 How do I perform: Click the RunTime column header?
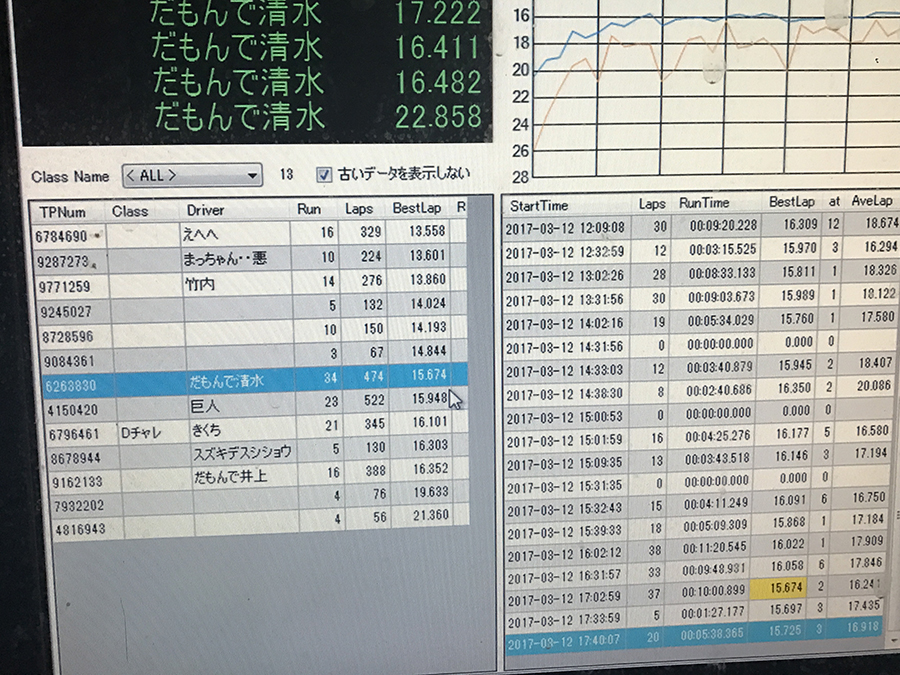(704, 203)
